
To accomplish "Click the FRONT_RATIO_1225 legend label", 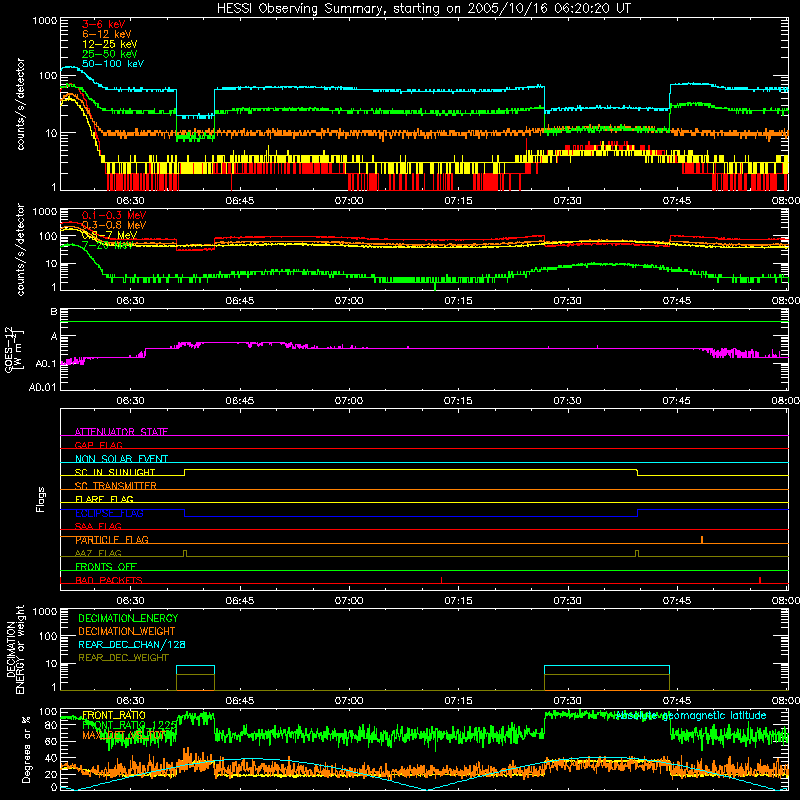I will point(129,725).
